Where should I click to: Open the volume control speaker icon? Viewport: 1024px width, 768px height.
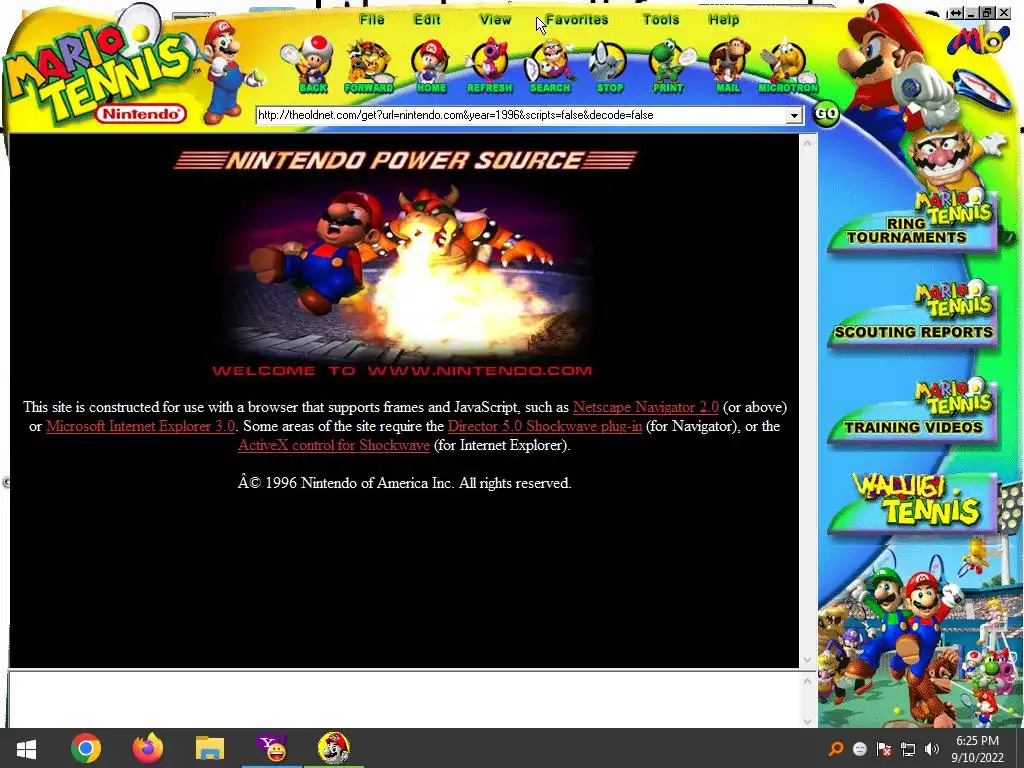tap(932, 749)
